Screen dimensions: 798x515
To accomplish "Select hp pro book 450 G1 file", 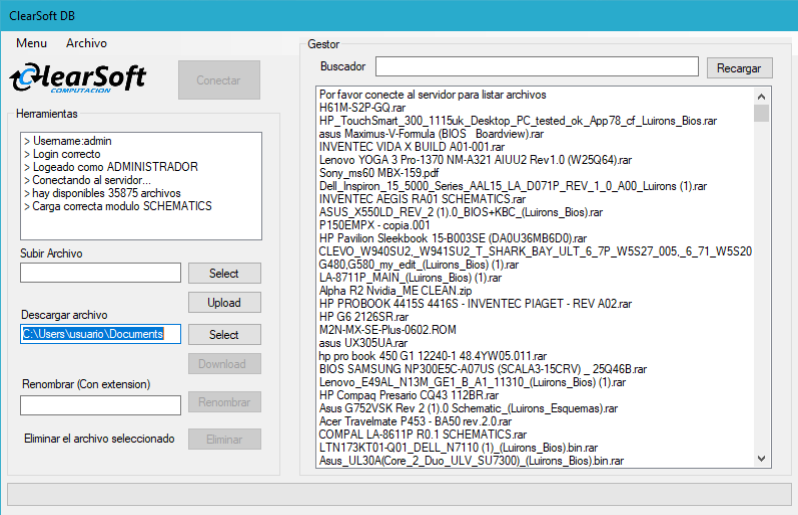I will (x=433, y=356).
